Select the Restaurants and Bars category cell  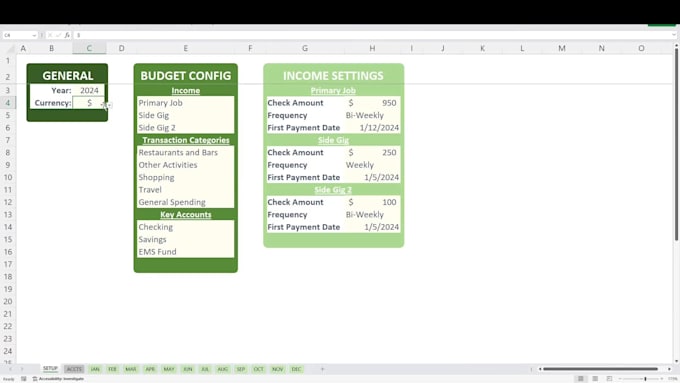[x=186, y=152]
